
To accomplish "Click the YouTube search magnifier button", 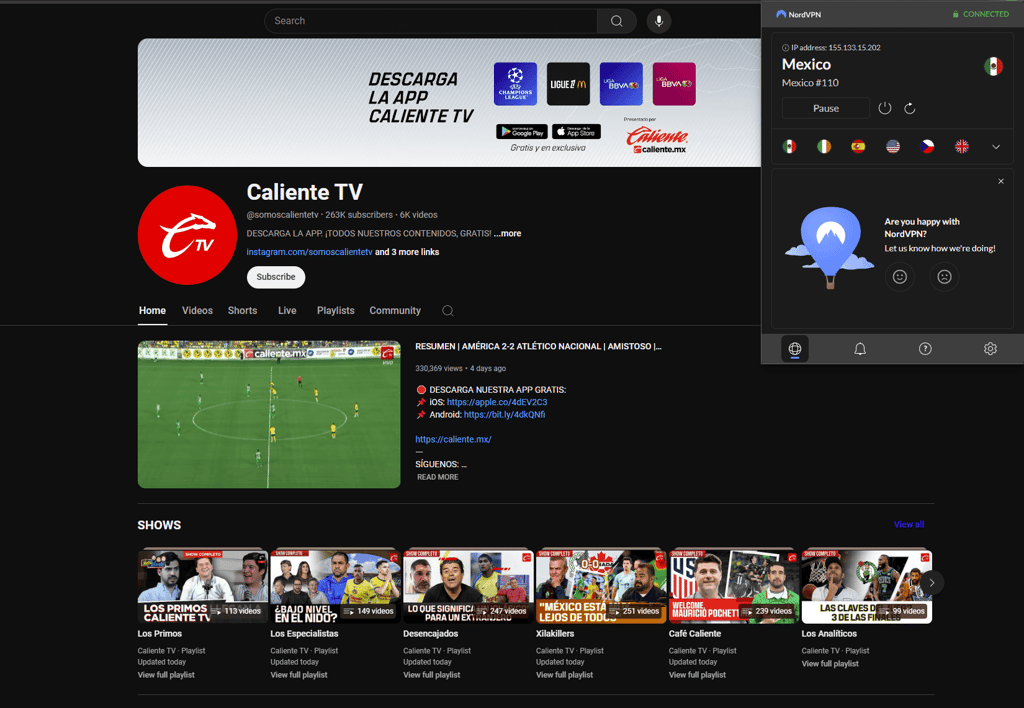I will point(616,21).
